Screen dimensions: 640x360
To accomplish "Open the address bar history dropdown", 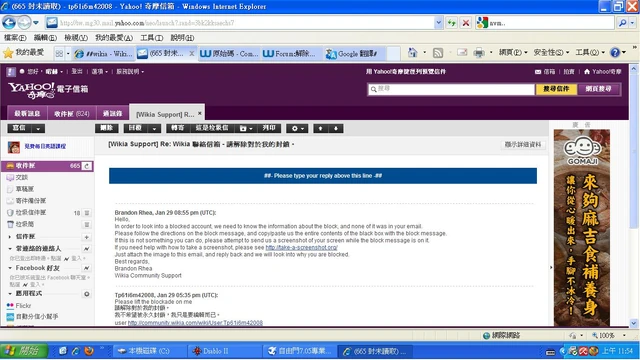I will tap(438, 22).
